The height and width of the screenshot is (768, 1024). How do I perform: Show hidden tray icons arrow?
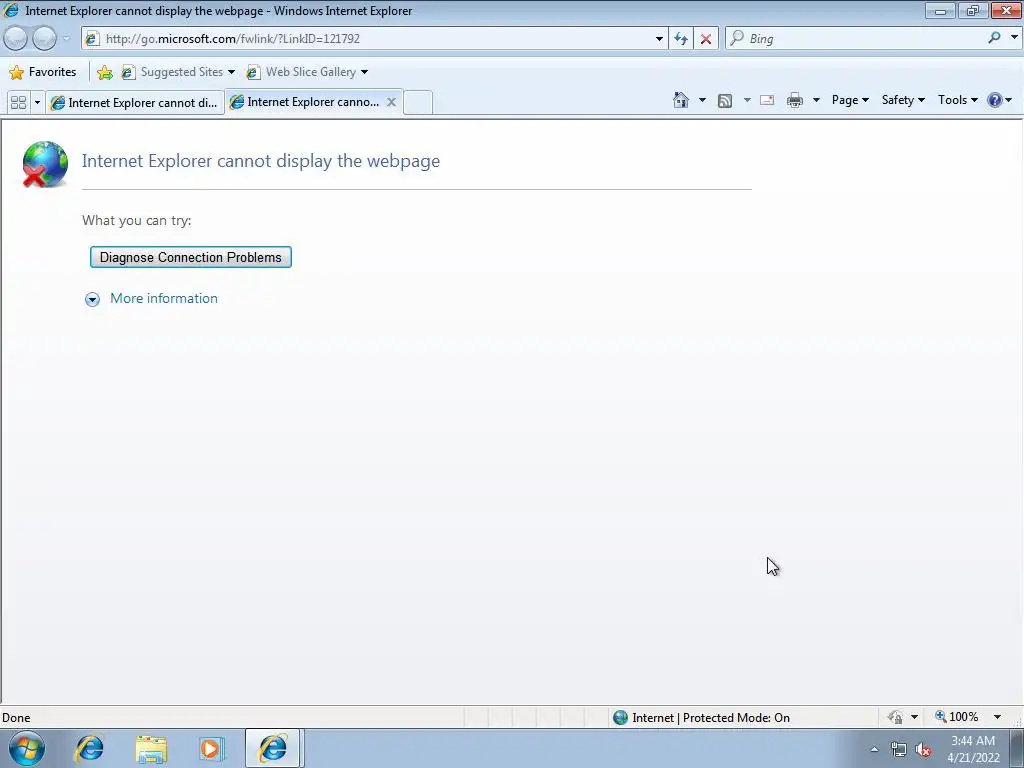click(874, 749)
